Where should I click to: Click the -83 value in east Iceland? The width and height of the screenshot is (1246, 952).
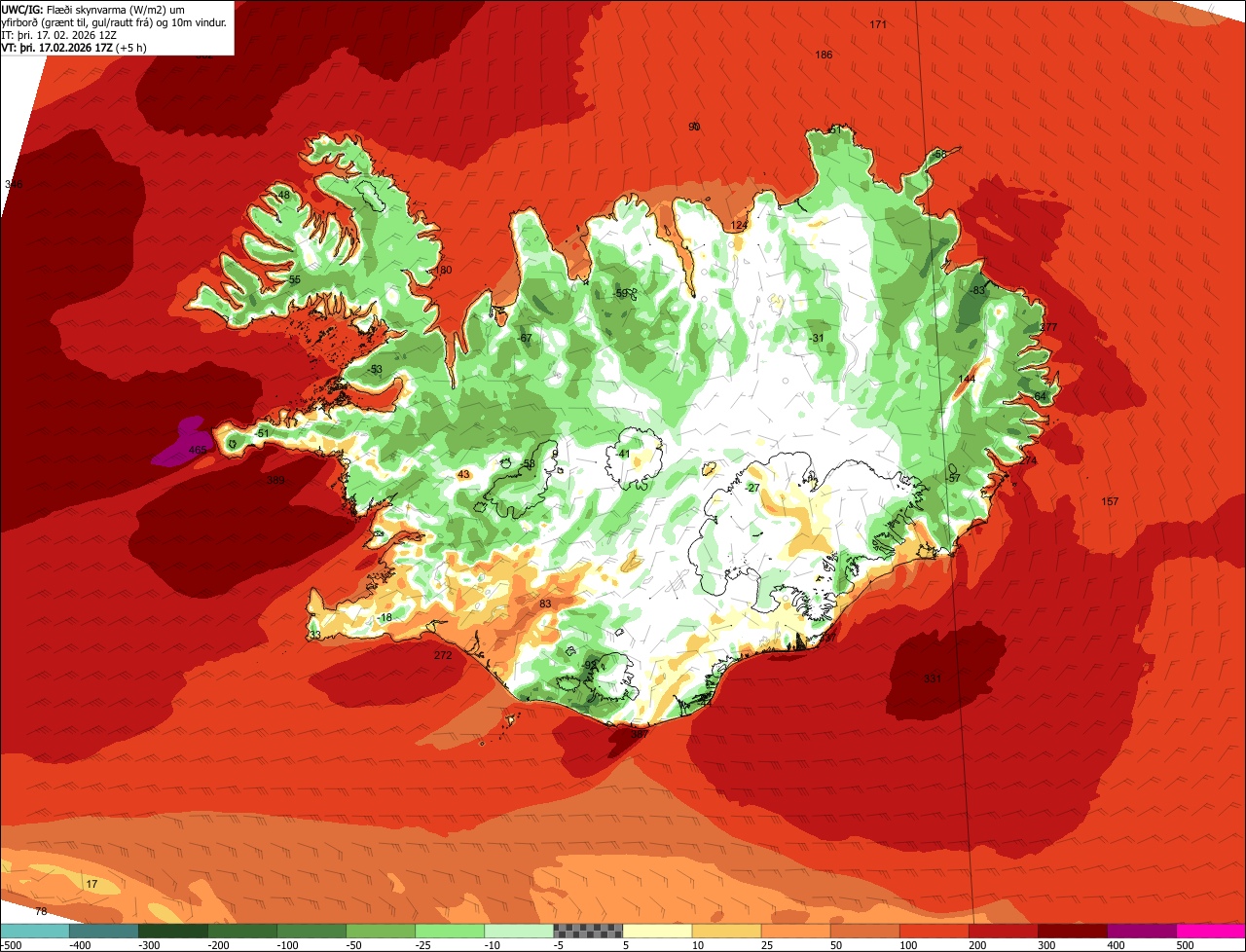(x=978, y=290)
